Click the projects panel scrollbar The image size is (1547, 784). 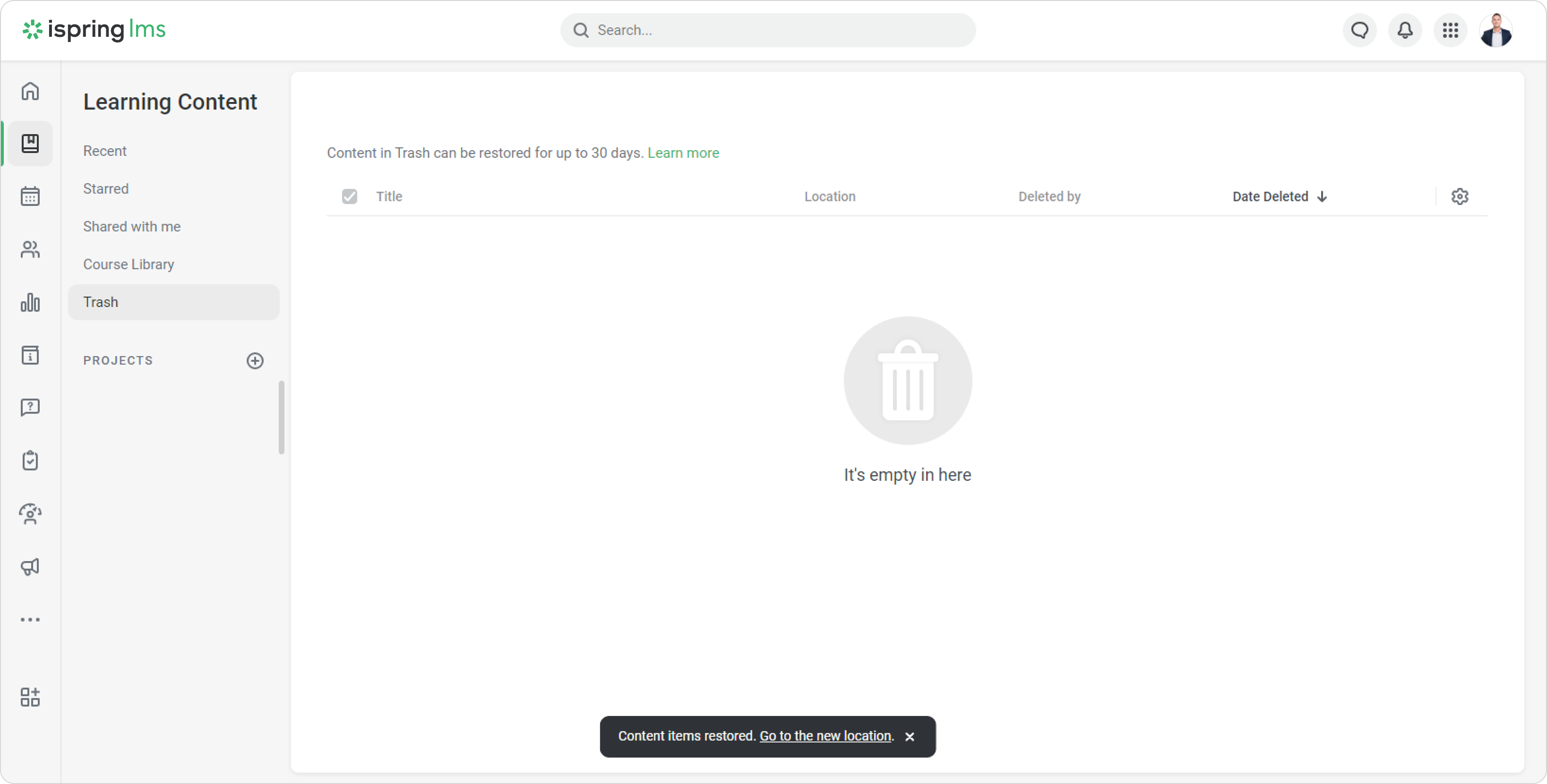point(281,417)
